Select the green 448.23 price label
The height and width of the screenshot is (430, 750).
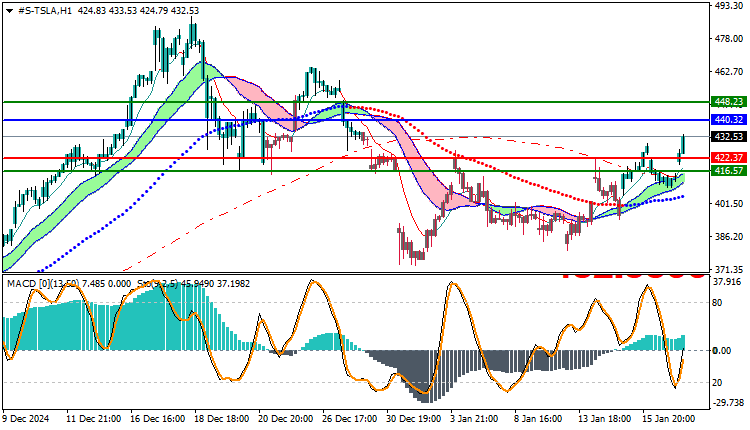coord(728,101)
